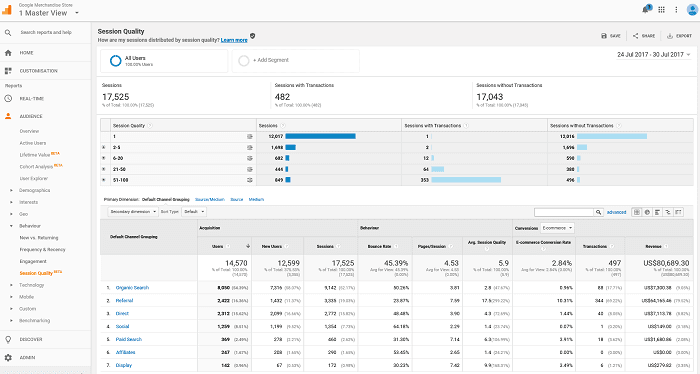Open the user account avatar
The width and height of the screenshot is (700, 374).
tap(692, 9)
